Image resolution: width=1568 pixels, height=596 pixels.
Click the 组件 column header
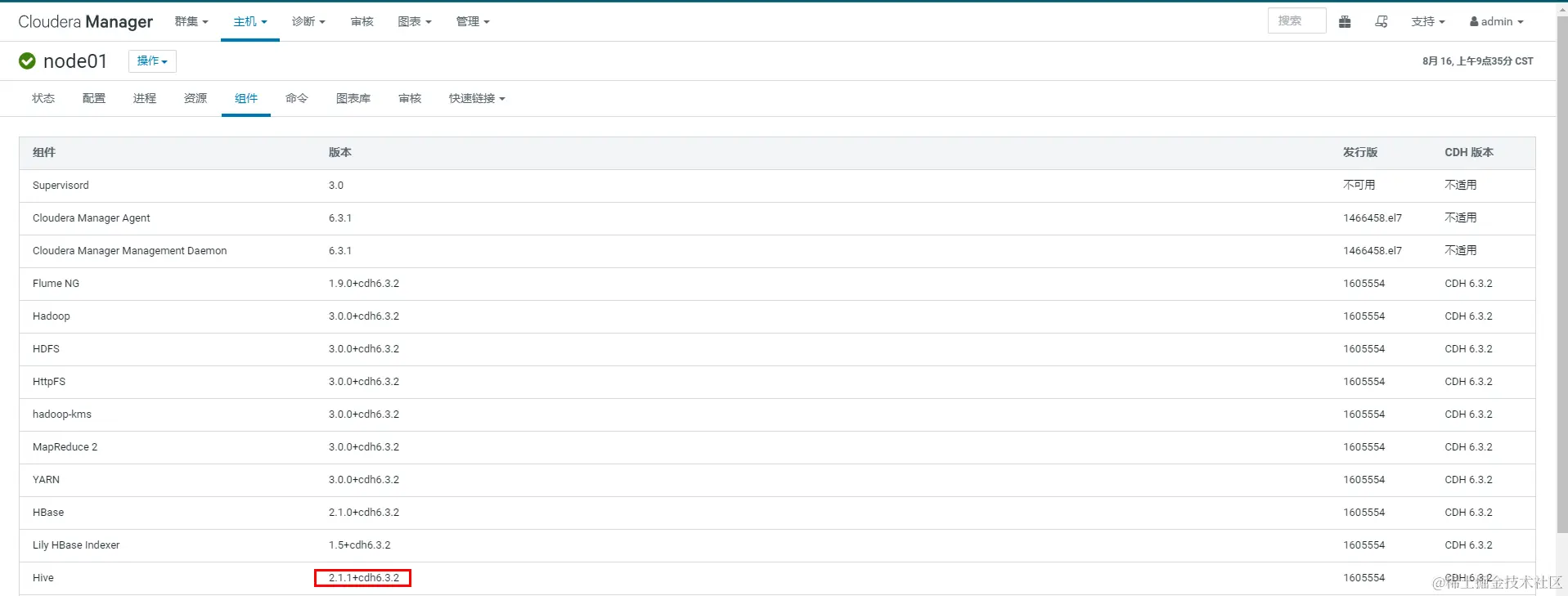point(44,153)
